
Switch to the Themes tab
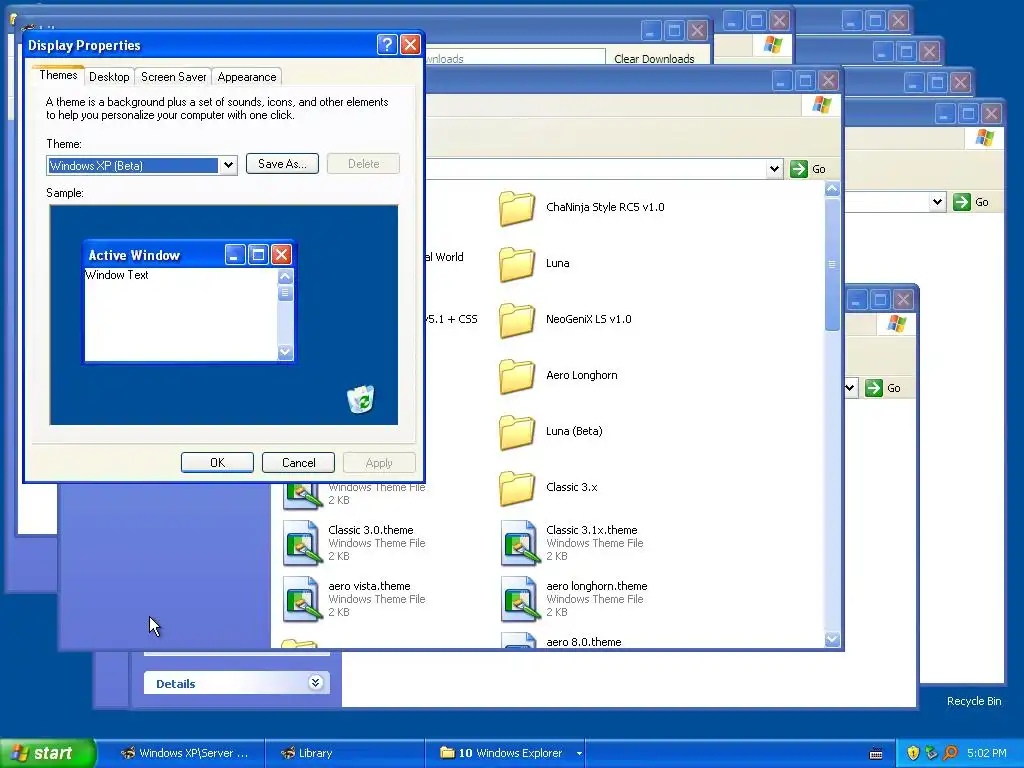click(x=58, y=75)
